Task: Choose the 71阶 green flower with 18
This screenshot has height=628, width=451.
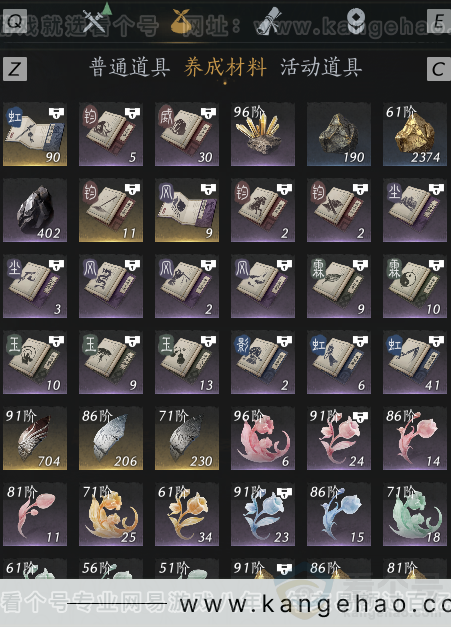Action: pos(415,514)
